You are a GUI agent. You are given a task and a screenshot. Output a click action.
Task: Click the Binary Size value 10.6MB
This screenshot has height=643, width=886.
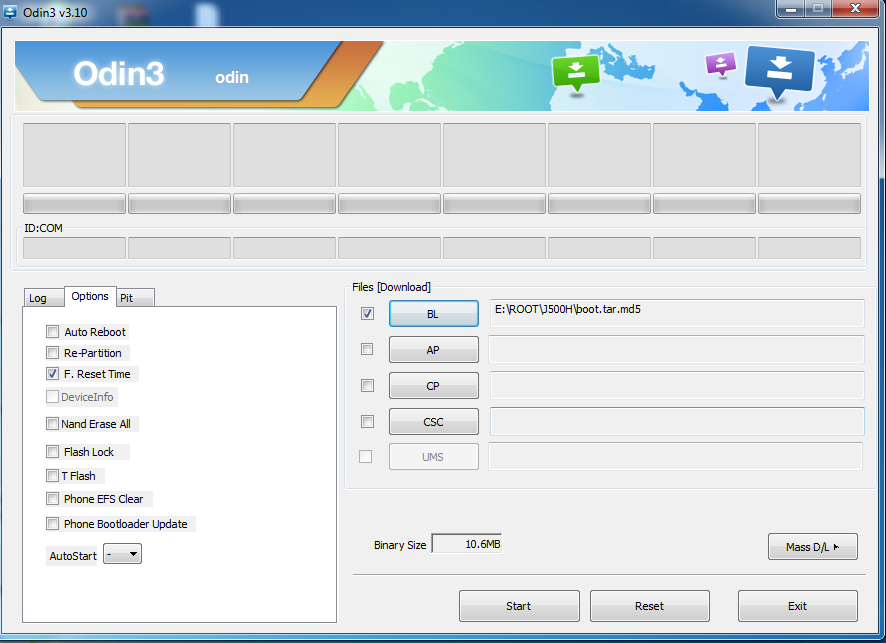467,544
